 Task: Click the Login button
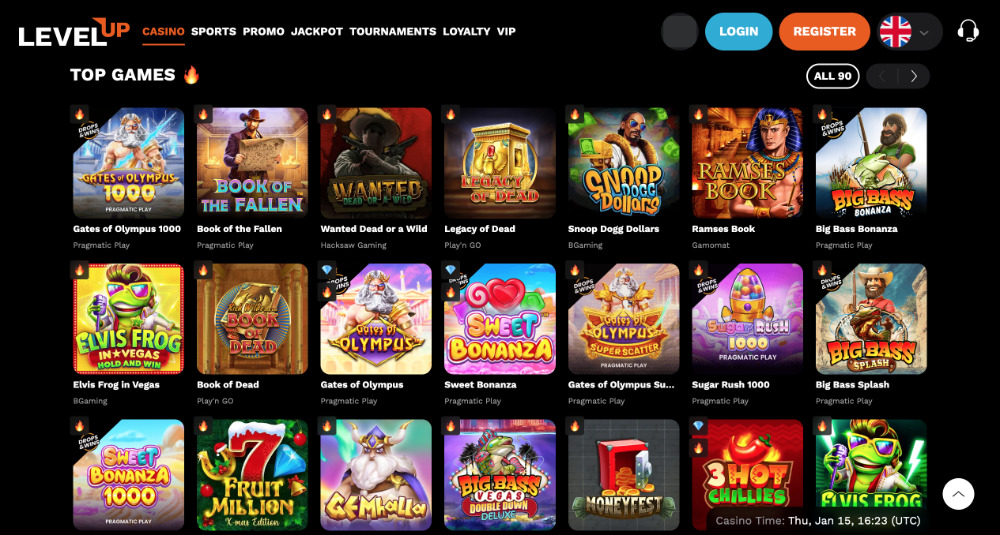739,31
